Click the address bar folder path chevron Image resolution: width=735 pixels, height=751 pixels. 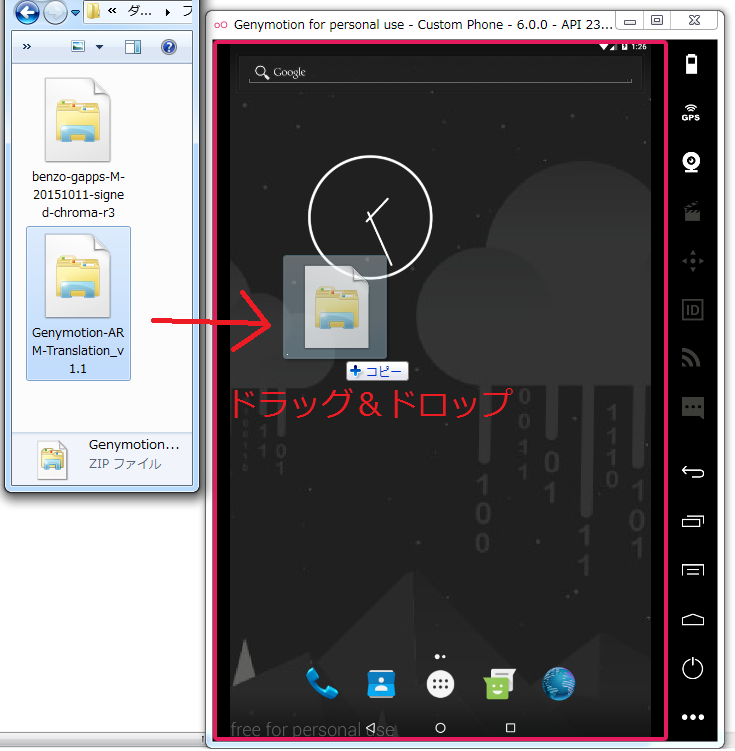[168, 12]
